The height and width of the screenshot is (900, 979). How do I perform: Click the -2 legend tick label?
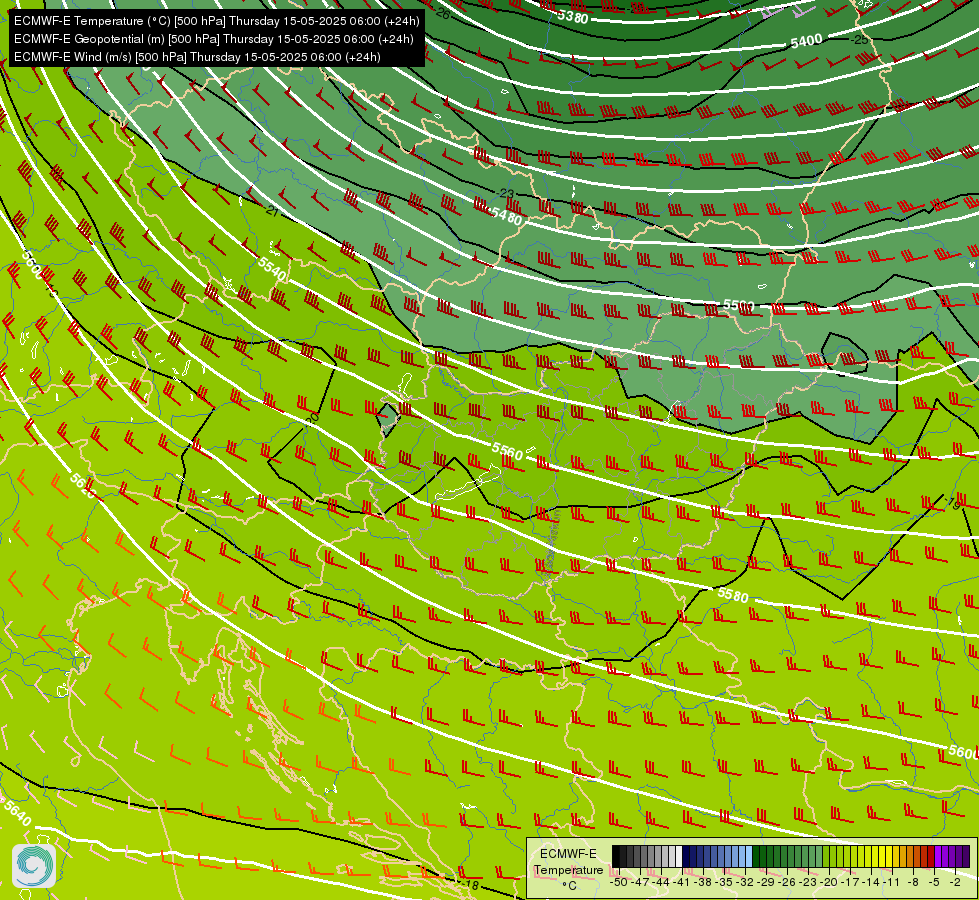955,882
